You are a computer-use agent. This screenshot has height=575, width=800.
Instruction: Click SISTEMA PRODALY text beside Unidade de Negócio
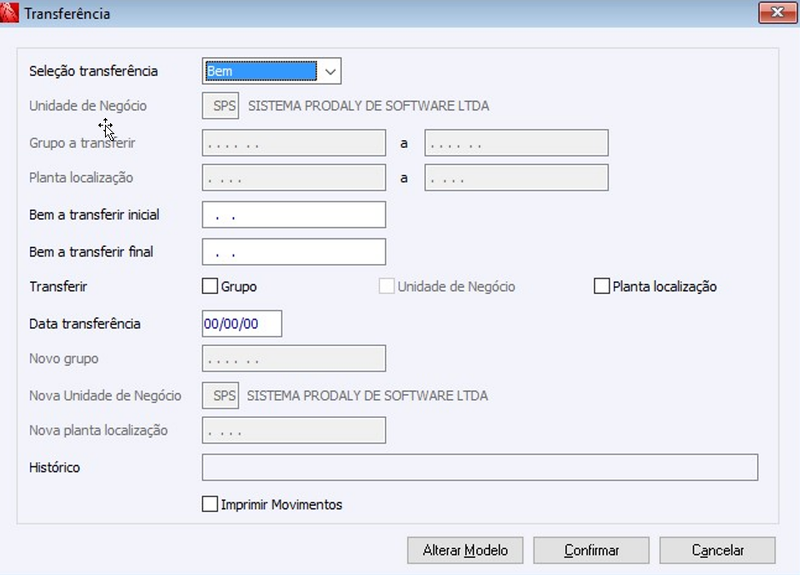368,106
